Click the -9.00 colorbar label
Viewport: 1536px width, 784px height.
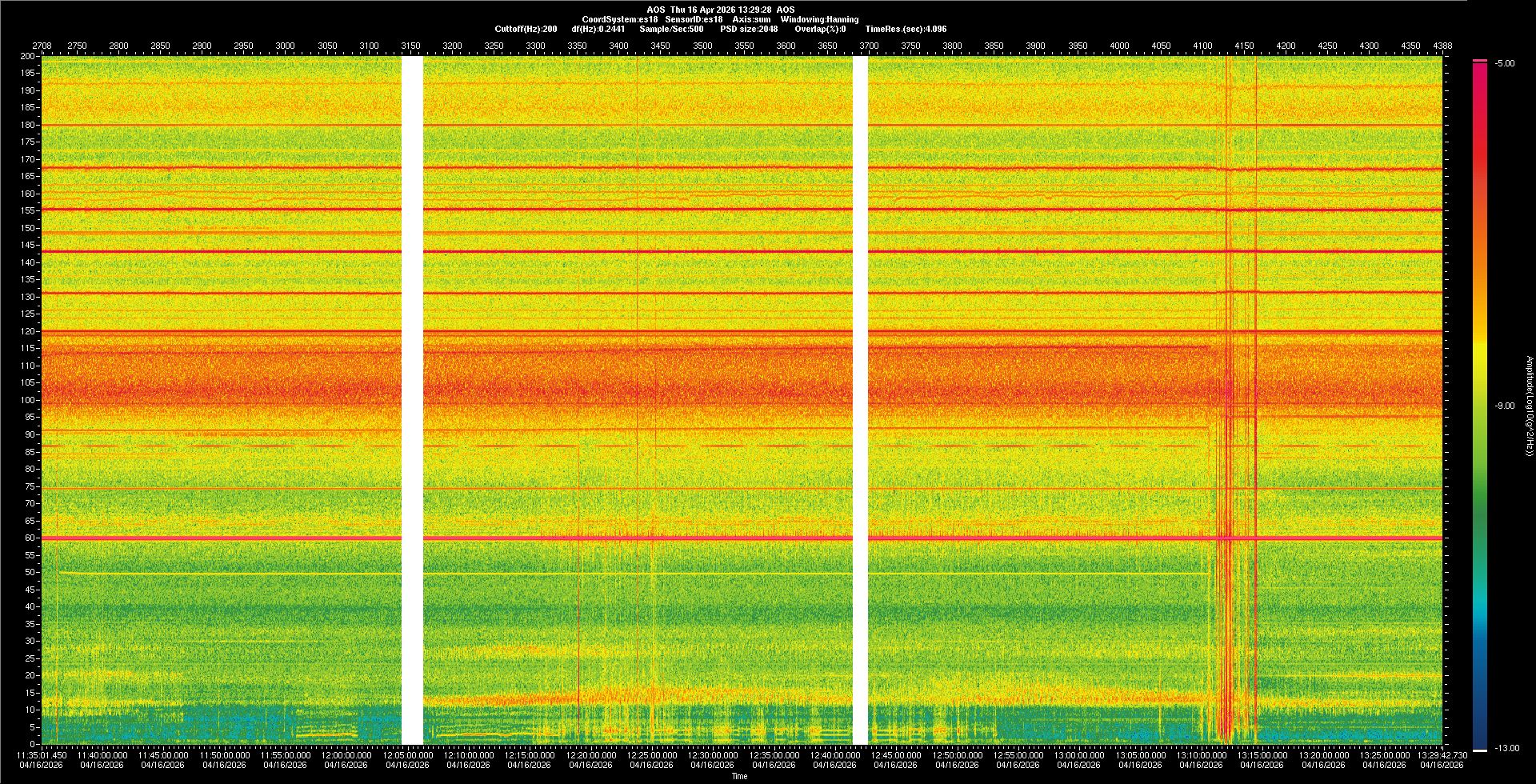tap(1504, 406)
